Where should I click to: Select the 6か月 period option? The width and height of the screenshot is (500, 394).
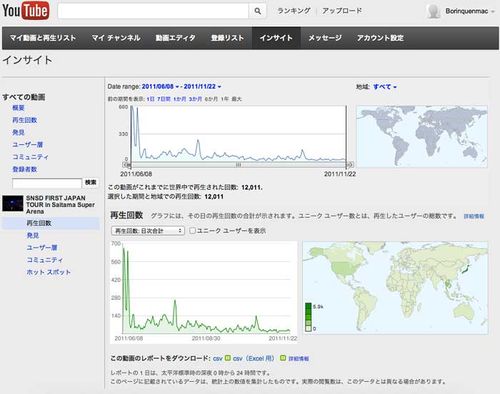211,99
